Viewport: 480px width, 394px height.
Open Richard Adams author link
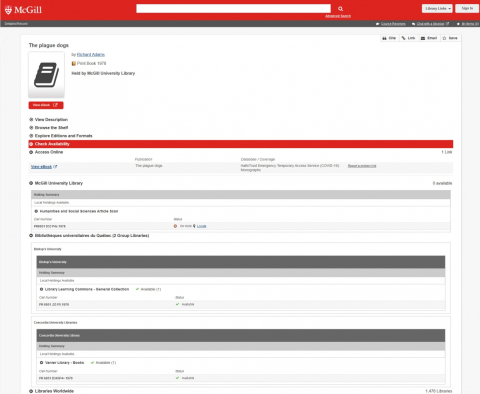click(91, 55)
